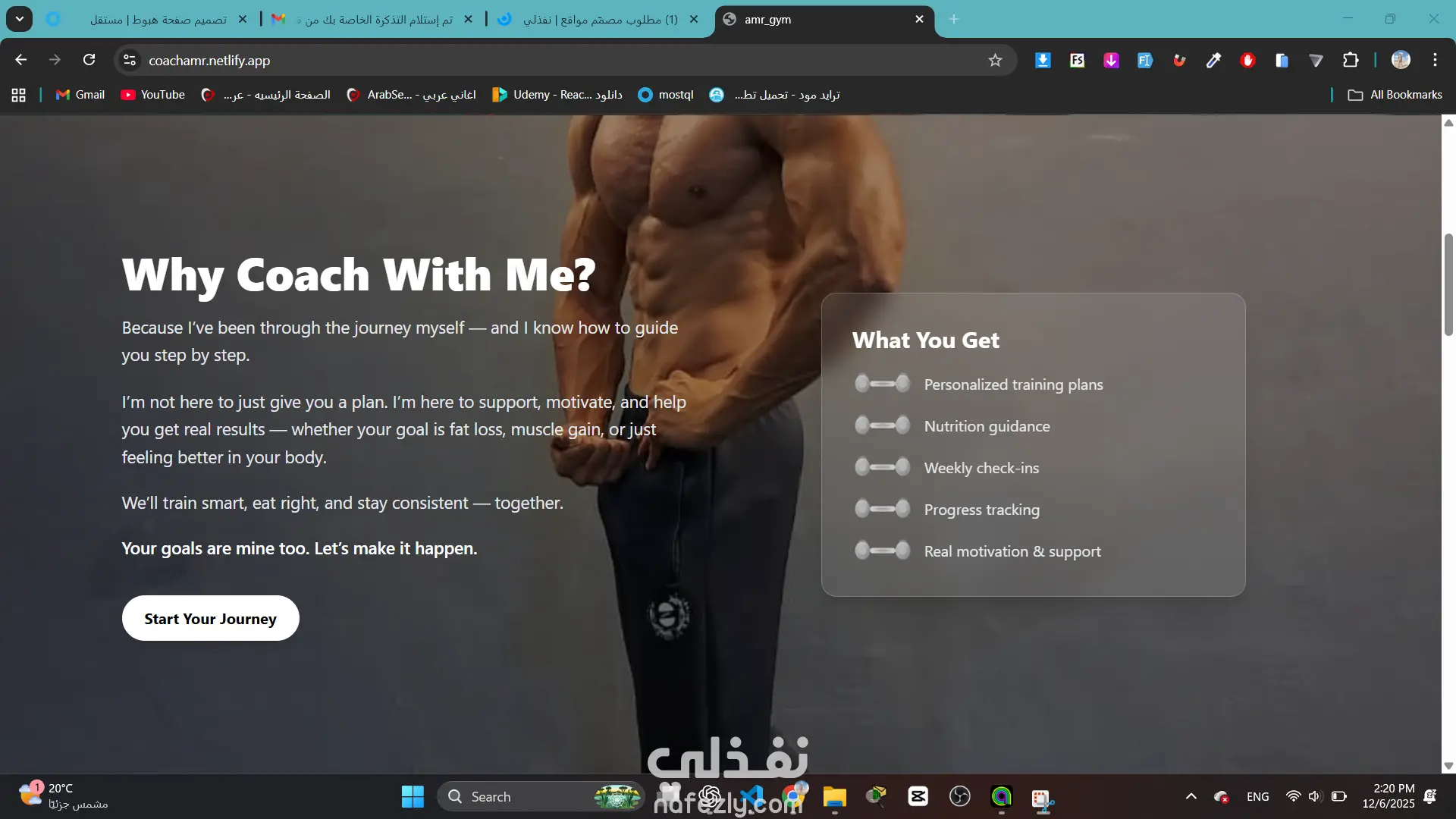This screenshot has height=819, width=1456.
Task: Open the YouTube bookmark
Action: [153, 95]
